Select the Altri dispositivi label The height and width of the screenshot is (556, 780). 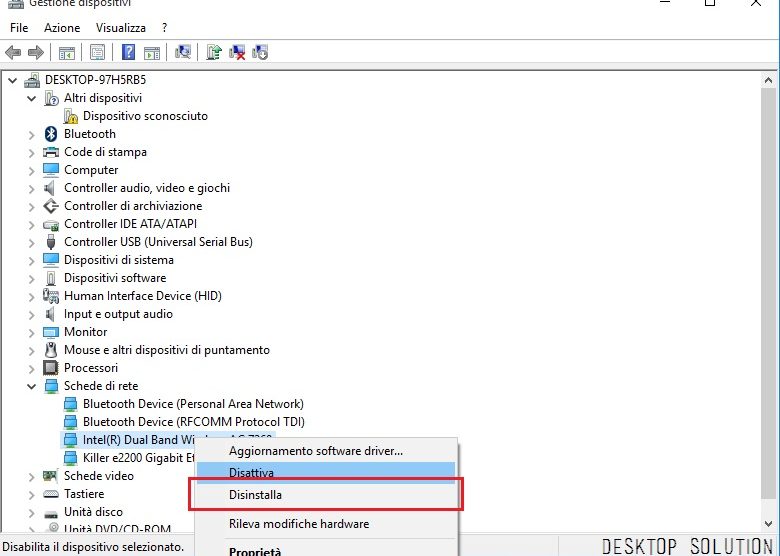coord(103,98)
